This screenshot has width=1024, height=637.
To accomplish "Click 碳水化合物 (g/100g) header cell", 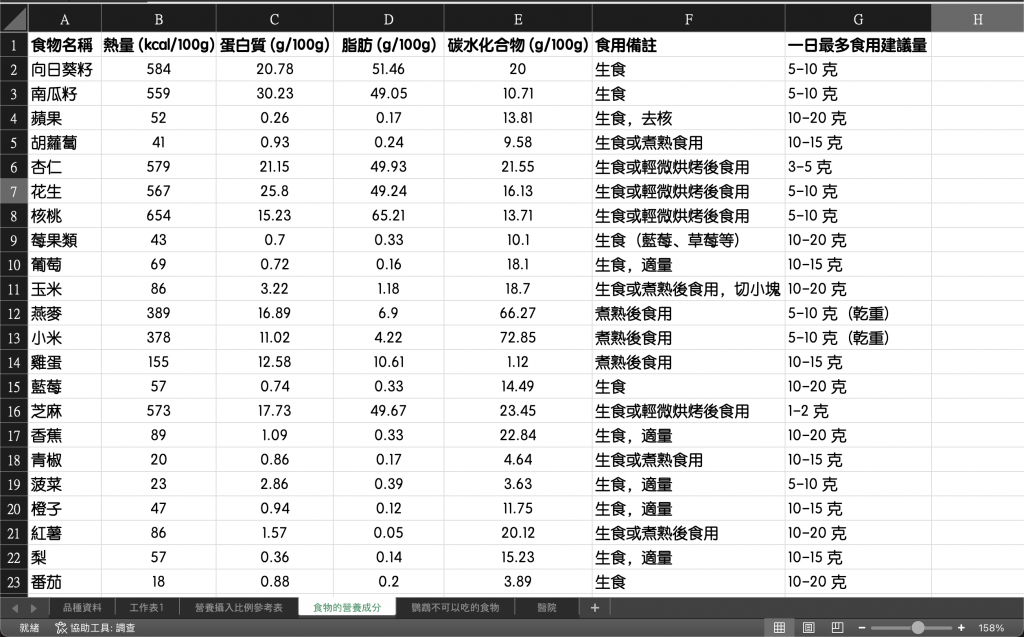I will (518, 45).
